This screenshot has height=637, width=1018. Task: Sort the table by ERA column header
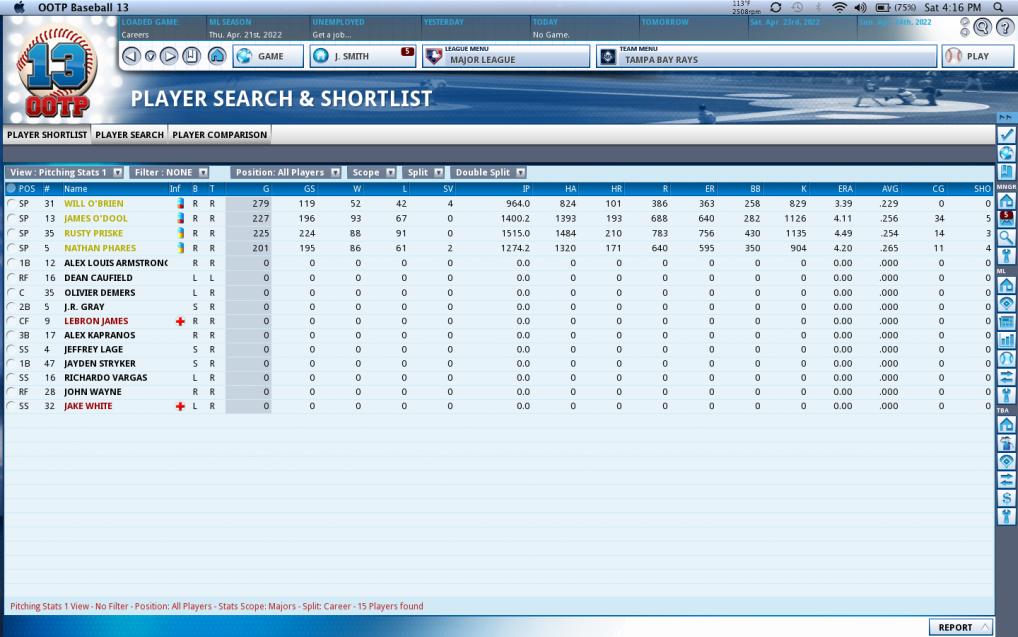click(x=843, y=188)
